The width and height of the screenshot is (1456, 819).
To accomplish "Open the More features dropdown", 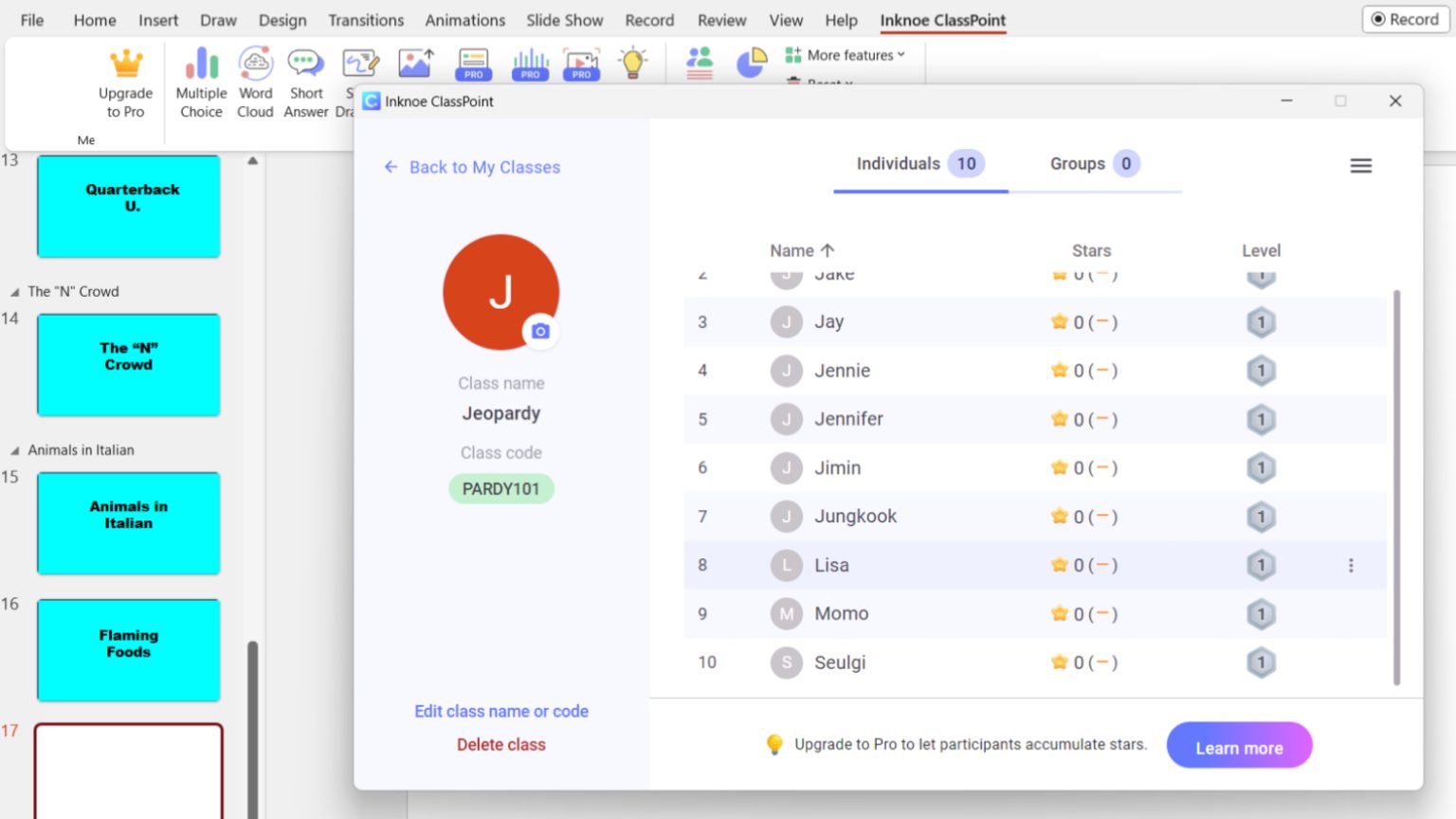I will (846, 55).
